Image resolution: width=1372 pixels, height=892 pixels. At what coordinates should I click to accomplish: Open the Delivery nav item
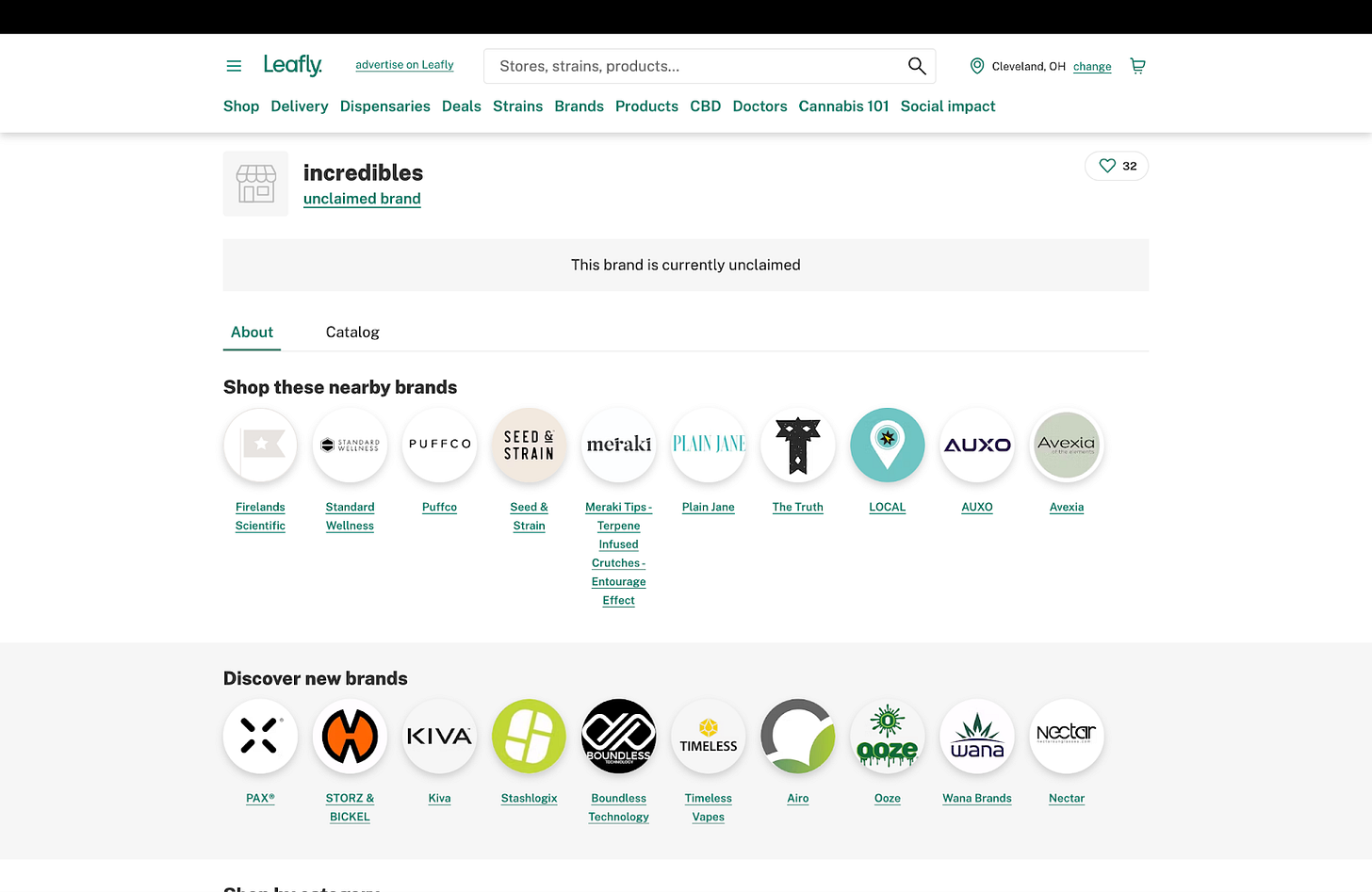[x=300, y=106]
